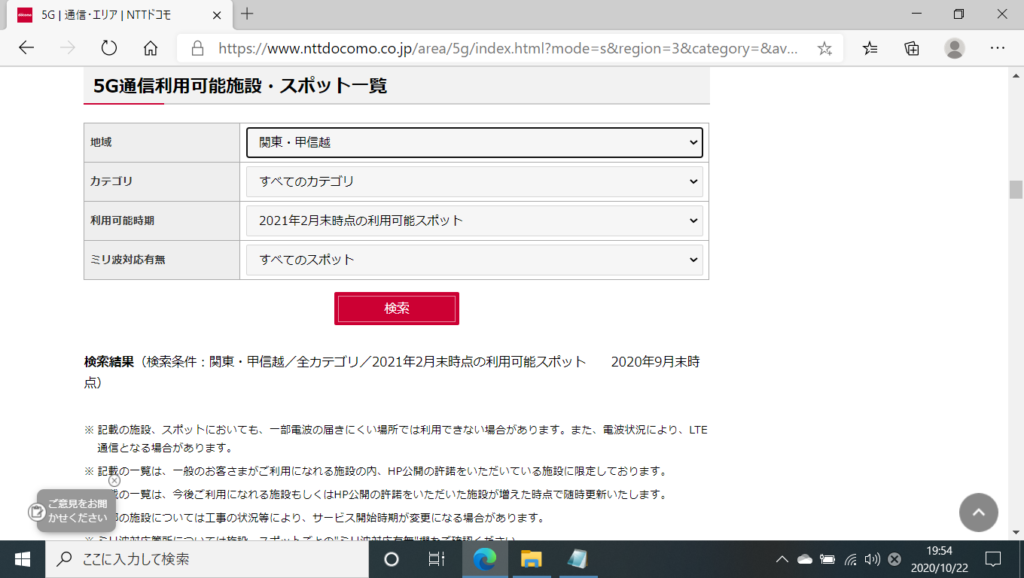Open Task View icon in taskbar
Image resolution: width=1024 pixels, height=578 pixels.
[436, 559]
